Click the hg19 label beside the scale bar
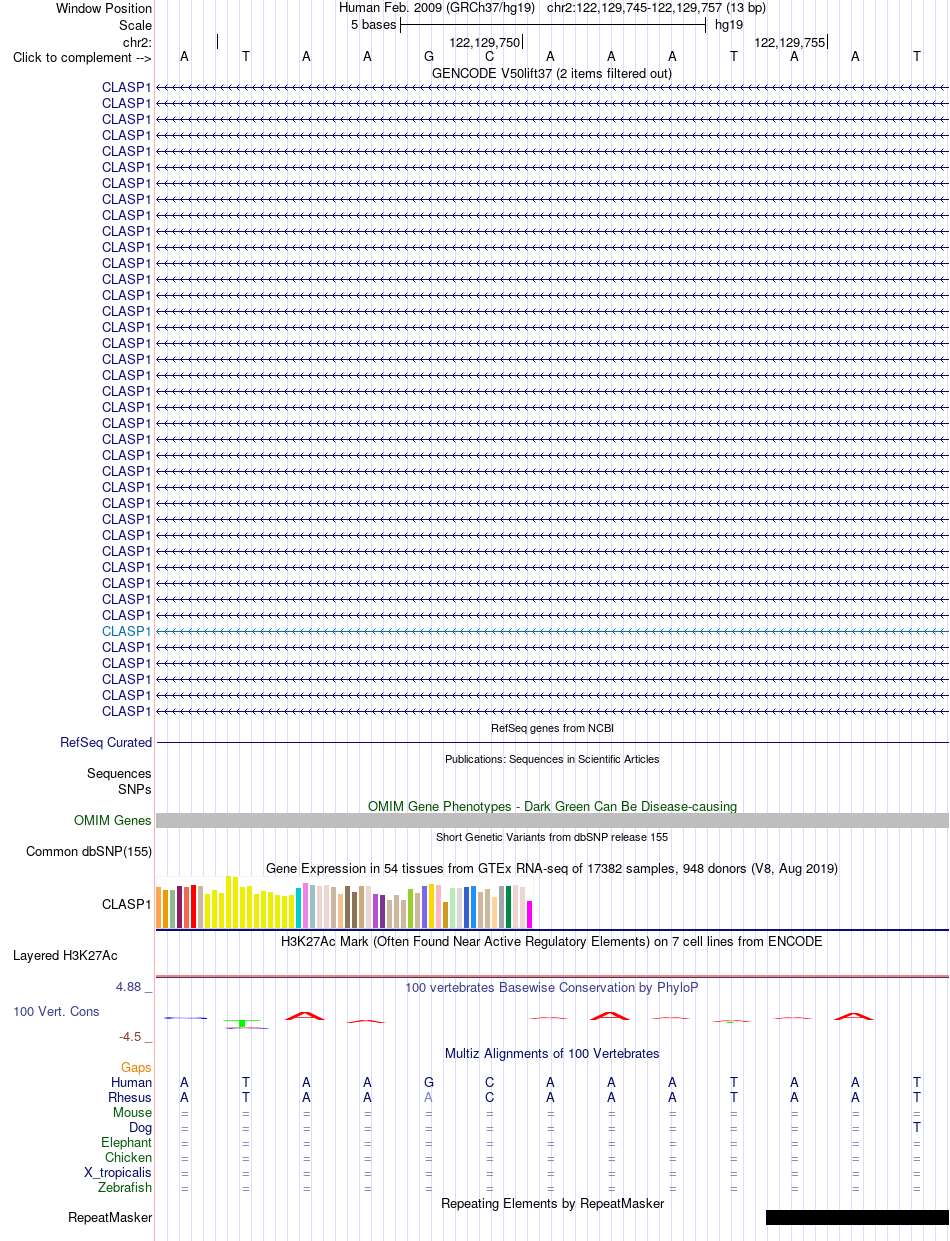Viewport: 950px width, 1241px height. (x=729, y=25)
